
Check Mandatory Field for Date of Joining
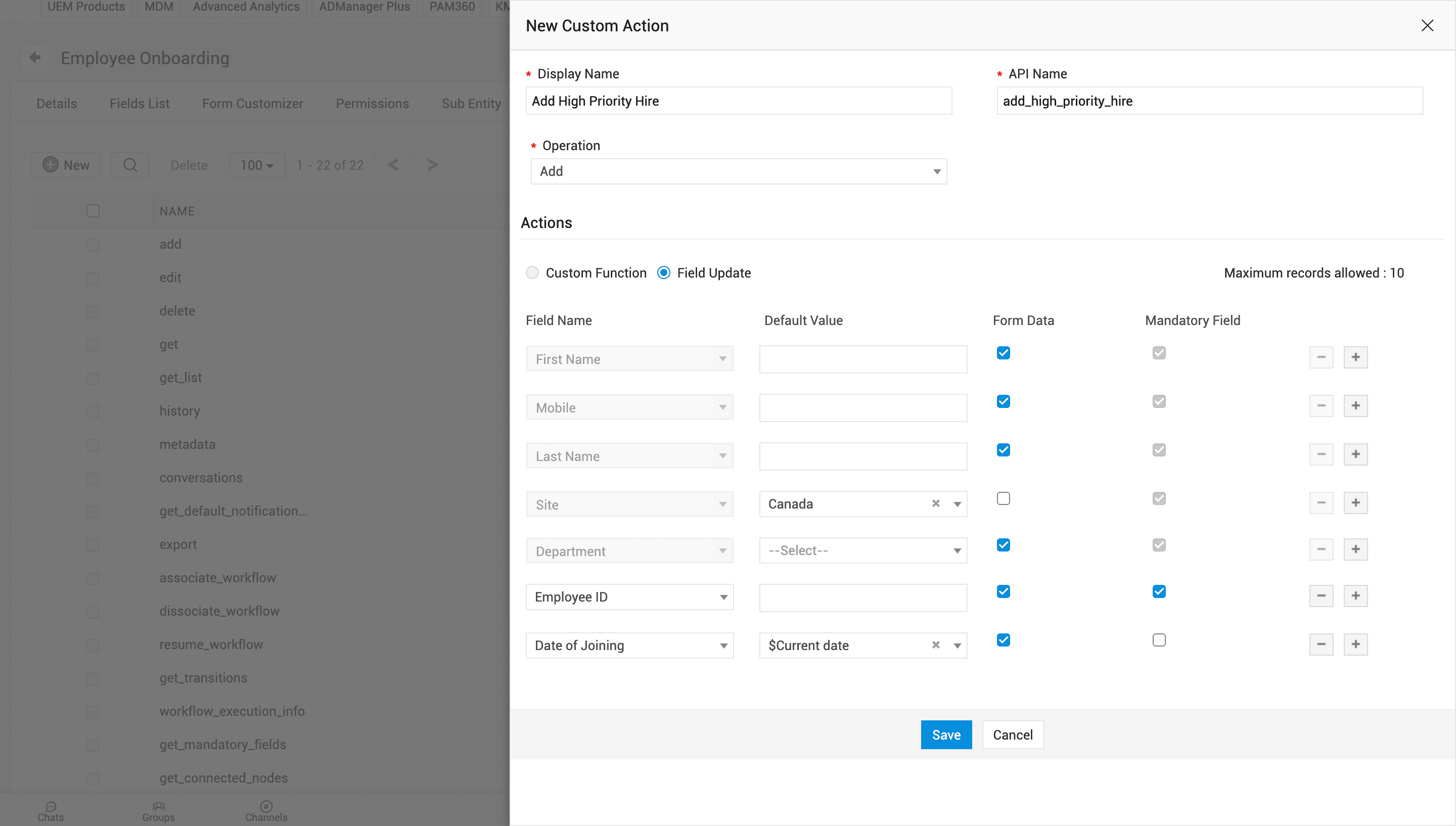1159,640
